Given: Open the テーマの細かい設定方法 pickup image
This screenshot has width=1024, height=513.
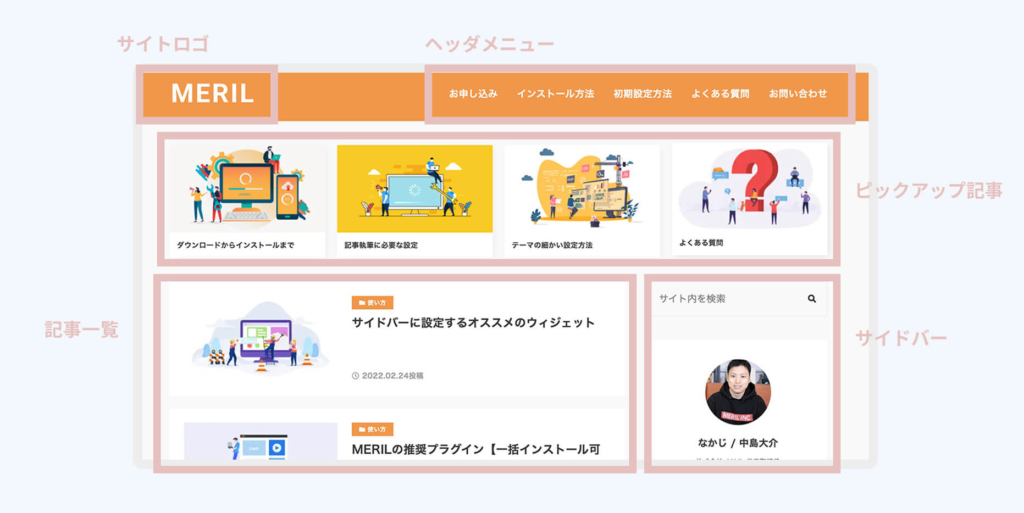Looking at the screenshot, I should [x=582, y=188].
